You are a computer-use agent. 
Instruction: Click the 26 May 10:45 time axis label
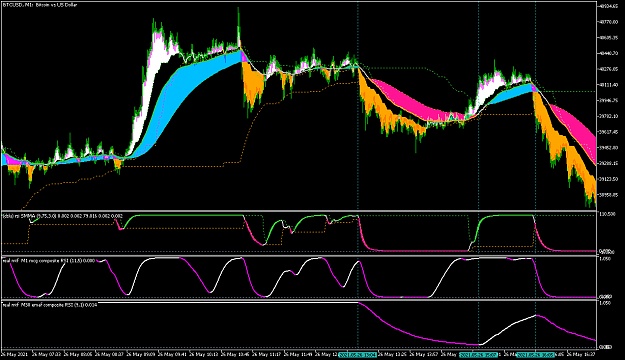pos(236,354)
